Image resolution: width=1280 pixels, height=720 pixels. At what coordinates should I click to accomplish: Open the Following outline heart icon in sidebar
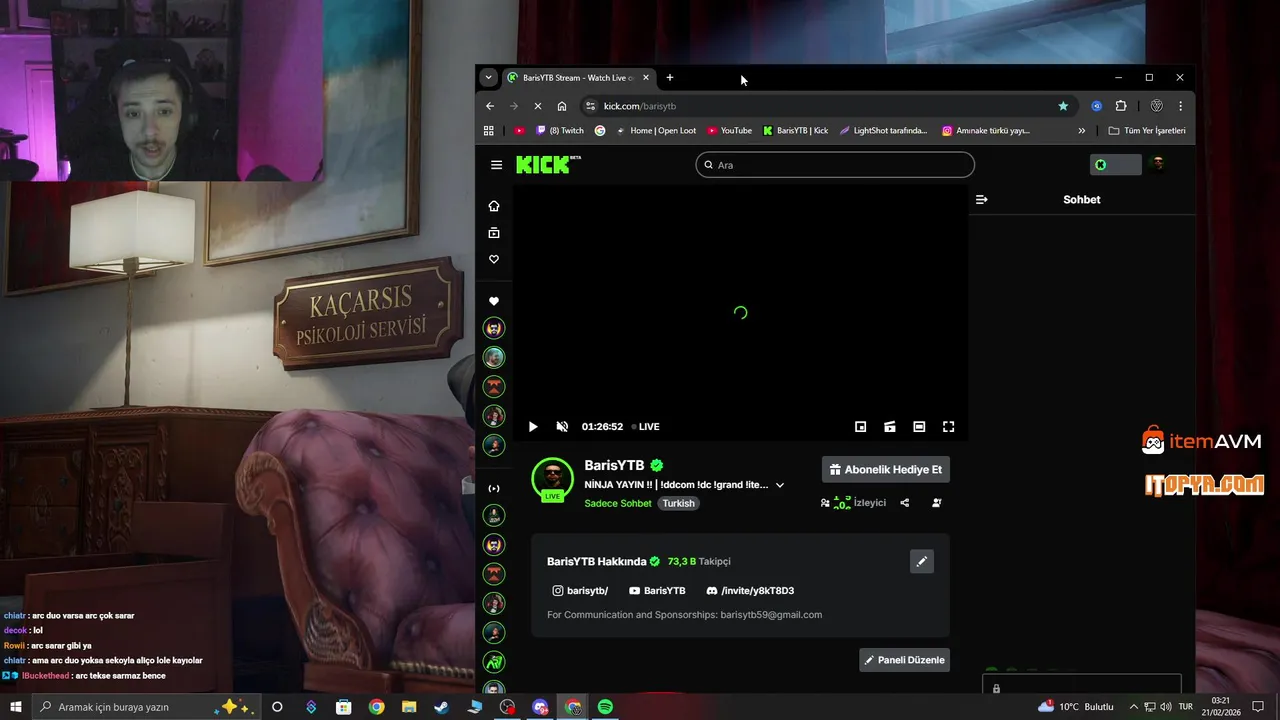click(x=494, y=259)
